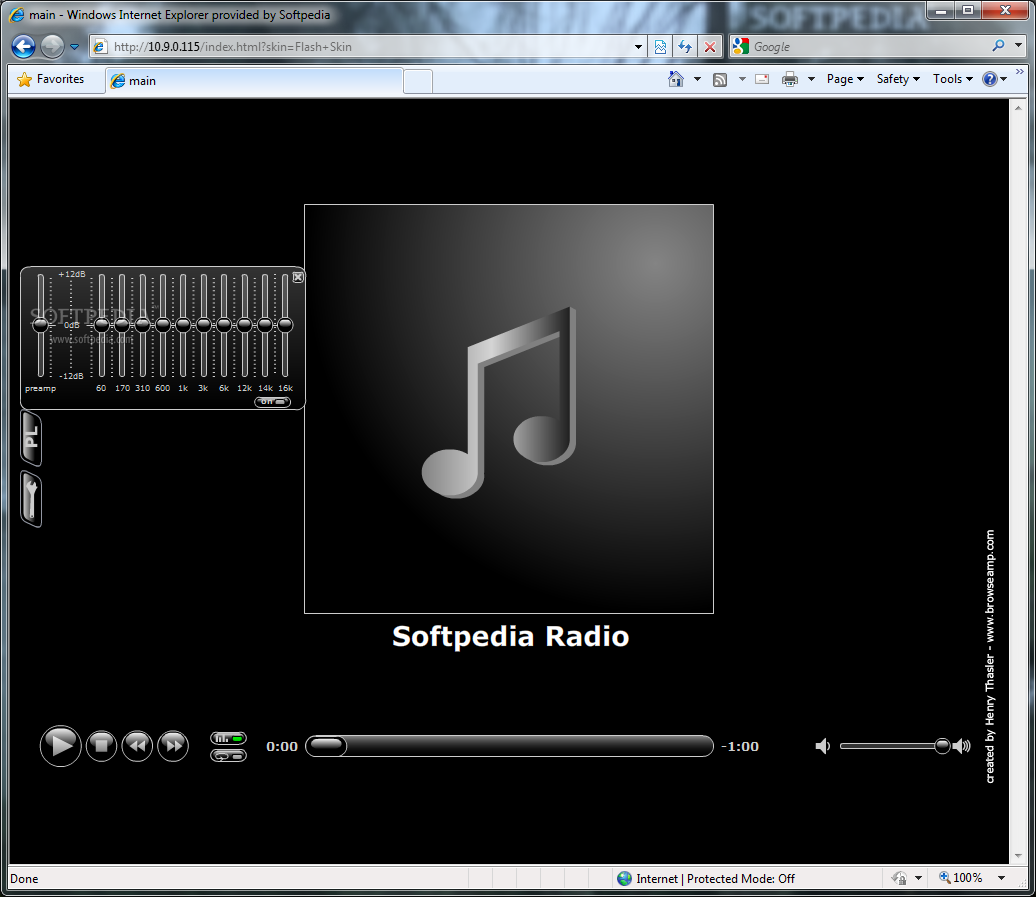Image resolution: width=1036 pixels, height=897 pixels.
Task: Click the Compatibility View icon
Action: 660,47
